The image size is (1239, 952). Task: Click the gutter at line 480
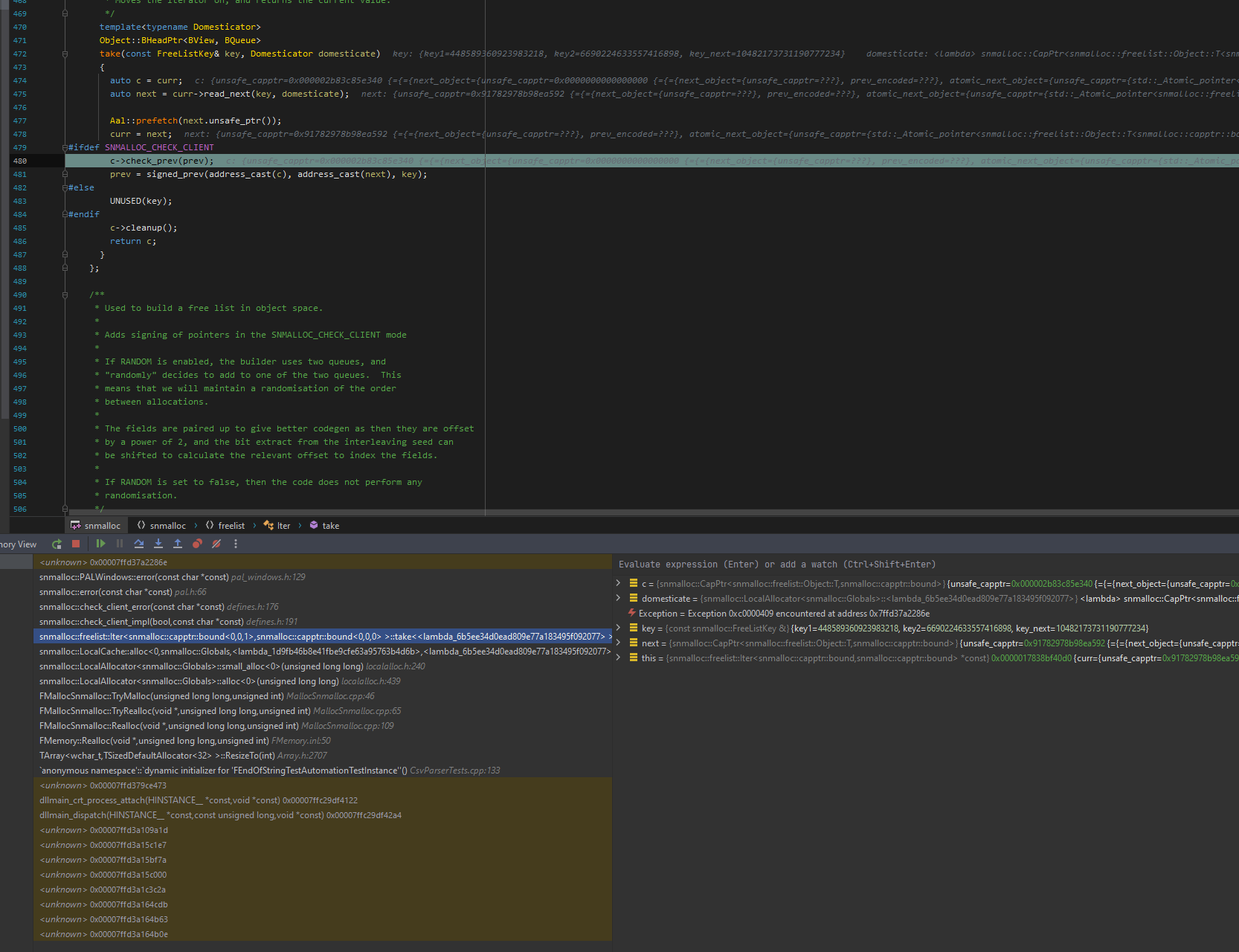point(37,161)
